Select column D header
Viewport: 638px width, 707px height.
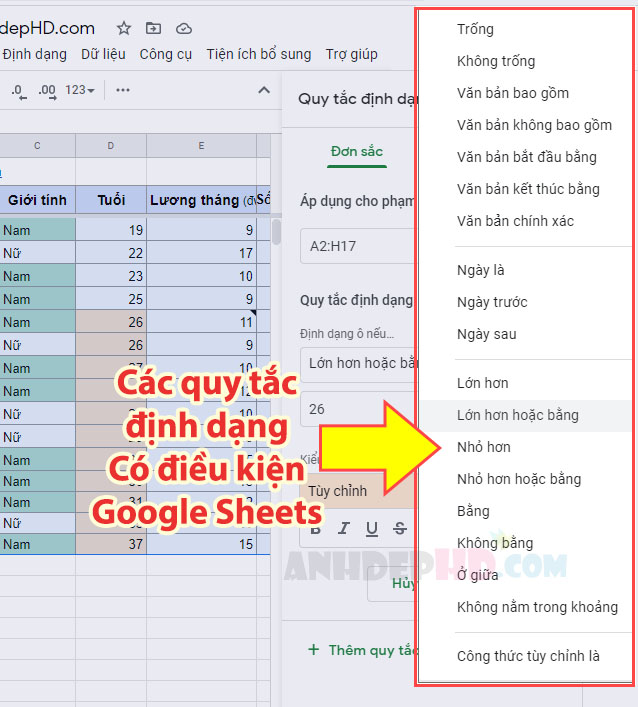[111, 146]
